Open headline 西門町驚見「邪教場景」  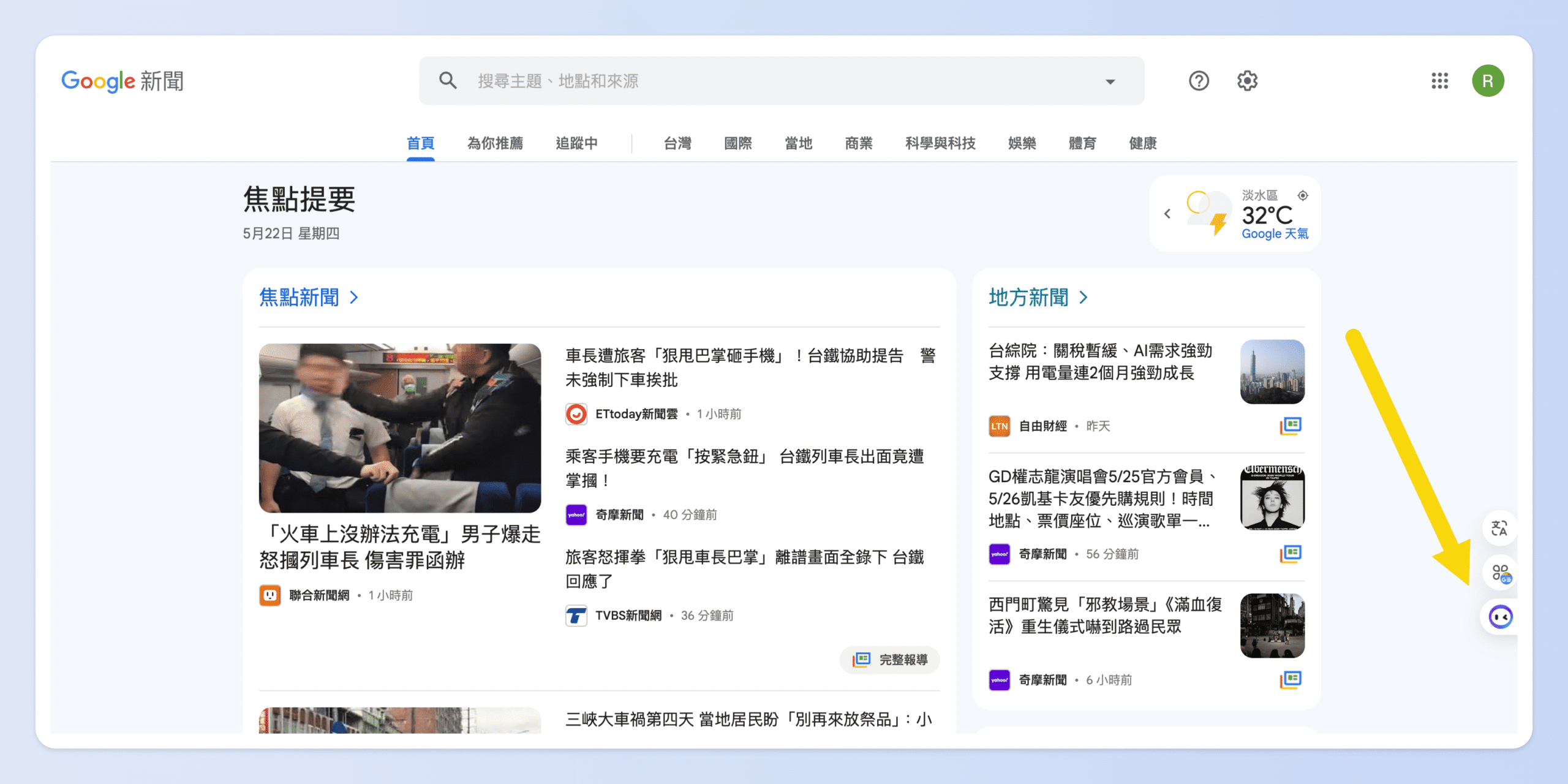tap(1105, 616)
